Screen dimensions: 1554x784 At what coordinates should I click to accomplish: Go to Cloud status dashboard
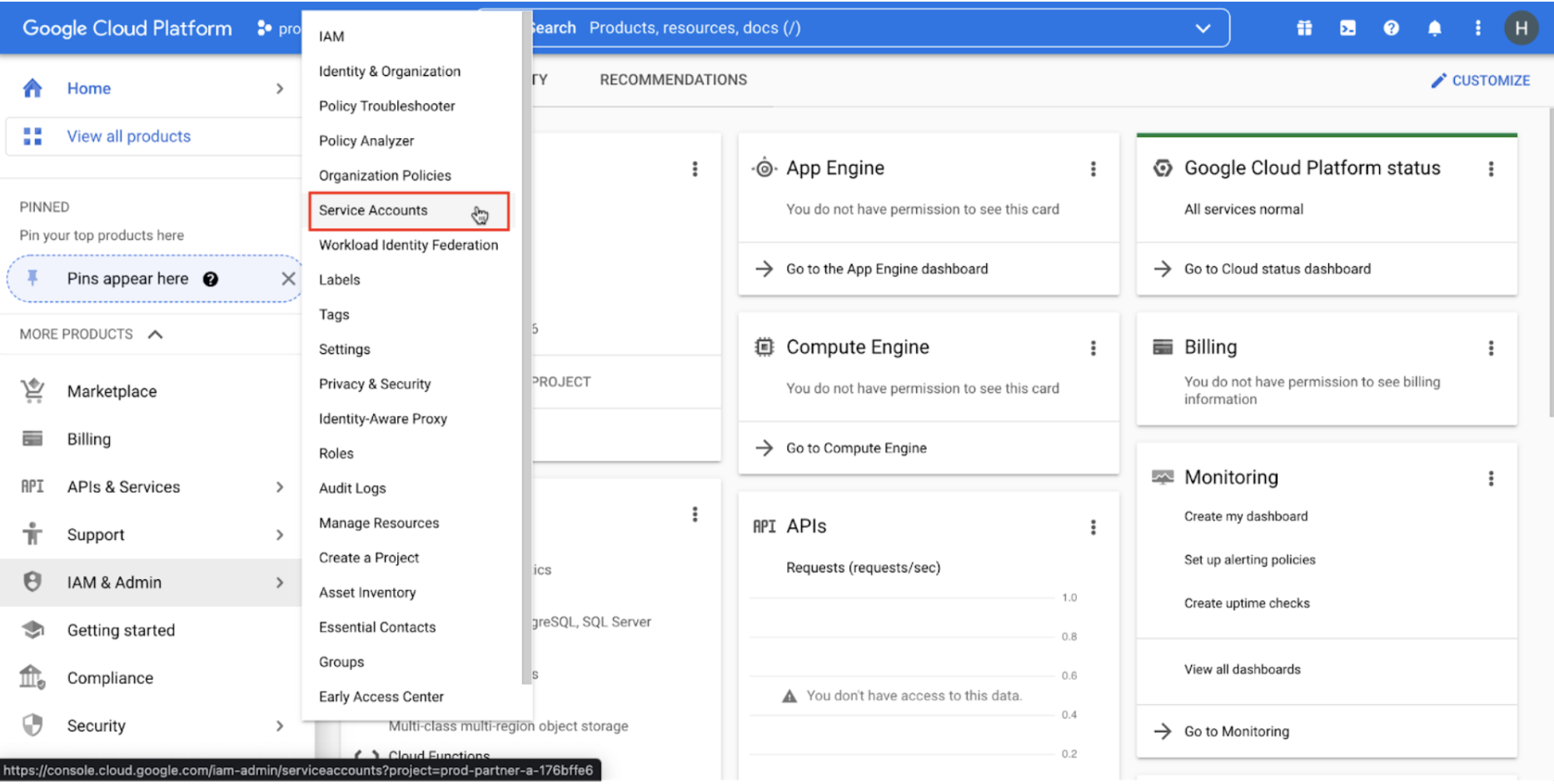coord(1277,269)
